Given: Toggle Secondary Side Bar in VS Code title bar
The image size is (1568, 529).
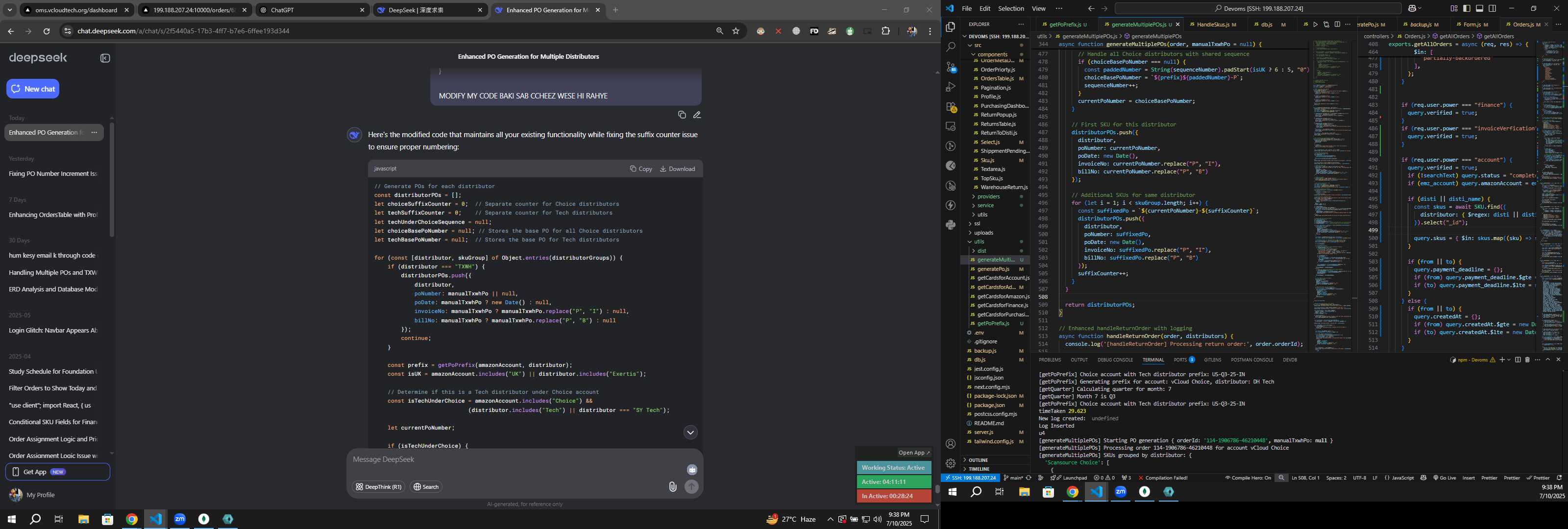Looking at the screenshot, I should click(1493, 8).
